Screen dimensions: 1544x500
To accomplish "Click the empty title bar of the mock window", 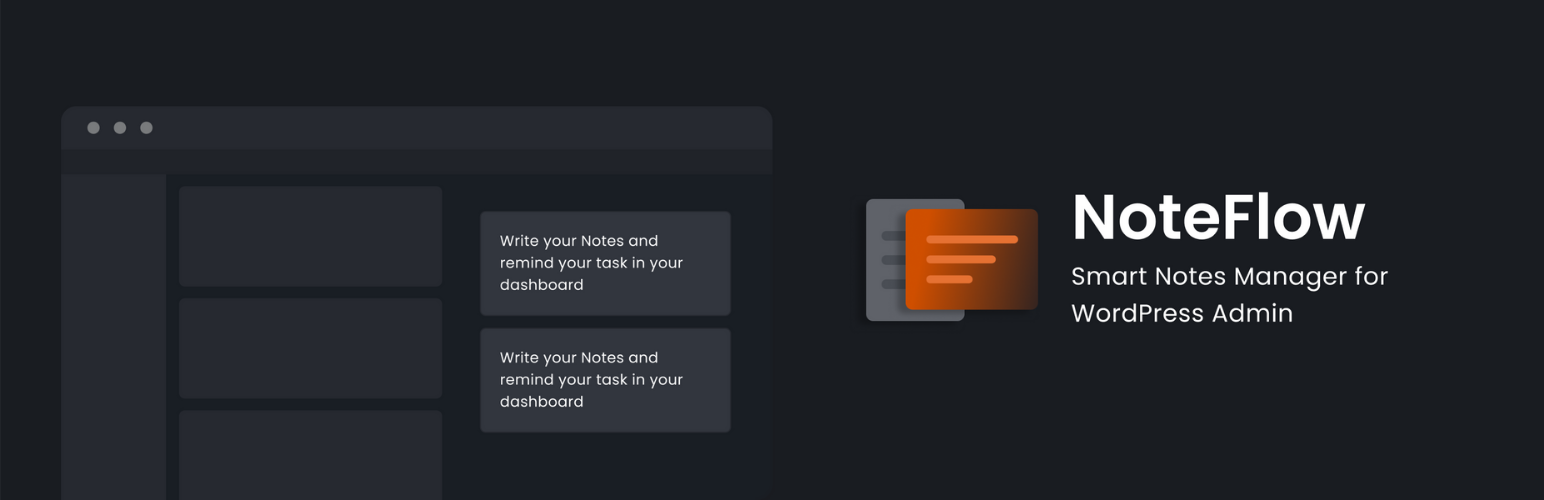I will coord(450,128).
